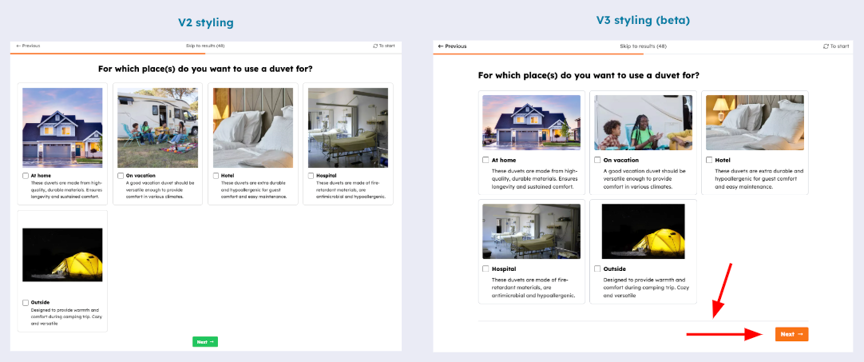Select the hotel bed image in V2 styling
Image resolution: width=864 pixels, height=362 pixels.
[x=253, y=128]
